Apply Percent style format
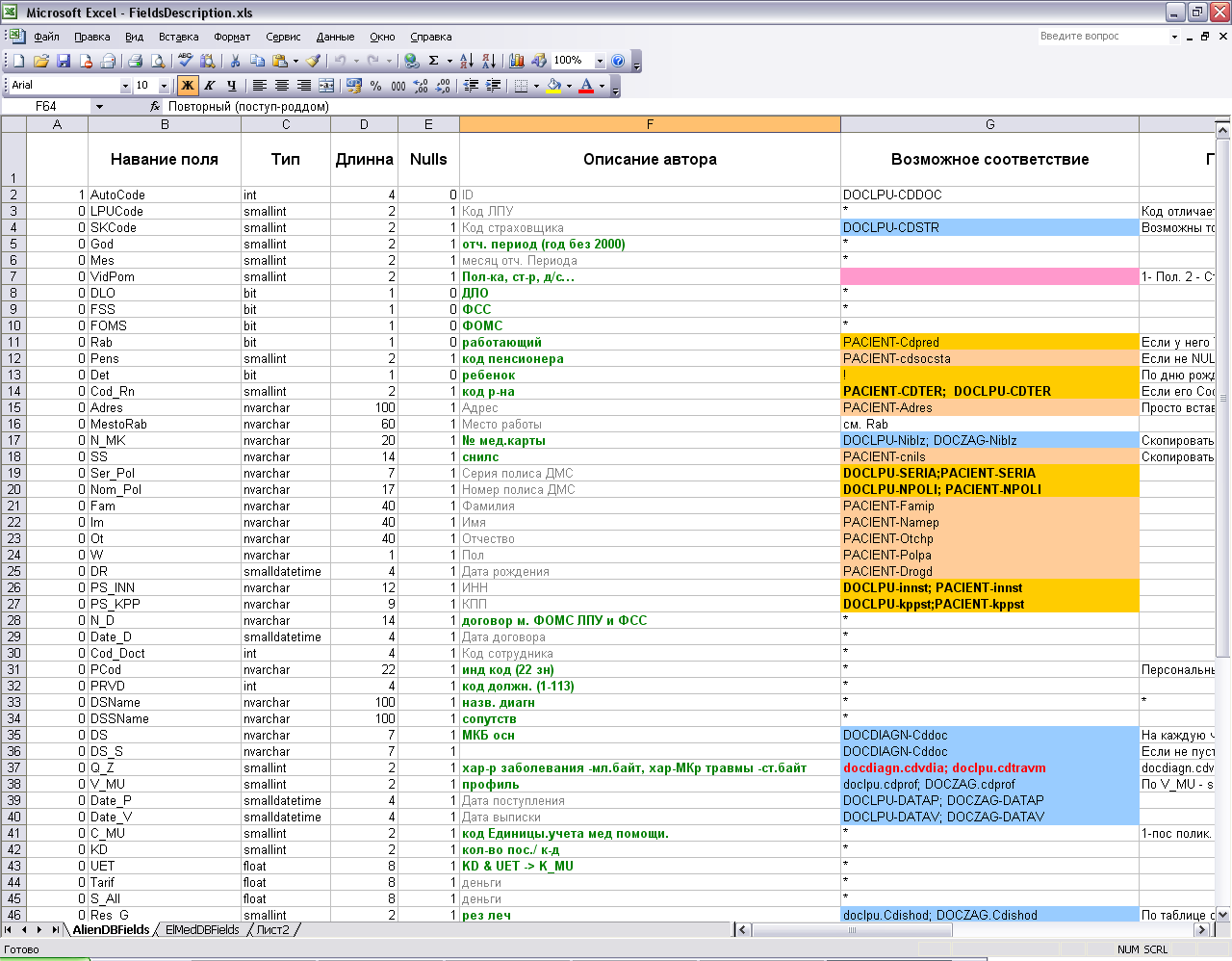Screen dimensions: 1232x961 coord(376,86)
